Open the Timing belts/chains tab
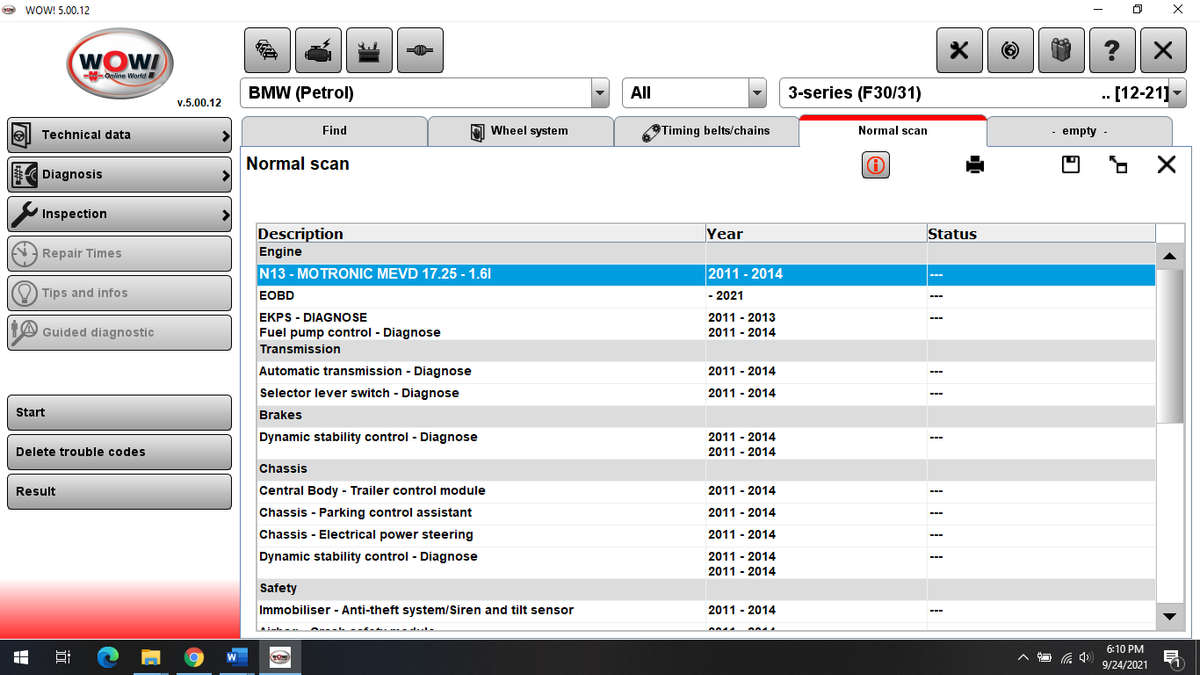 (707, 131)
